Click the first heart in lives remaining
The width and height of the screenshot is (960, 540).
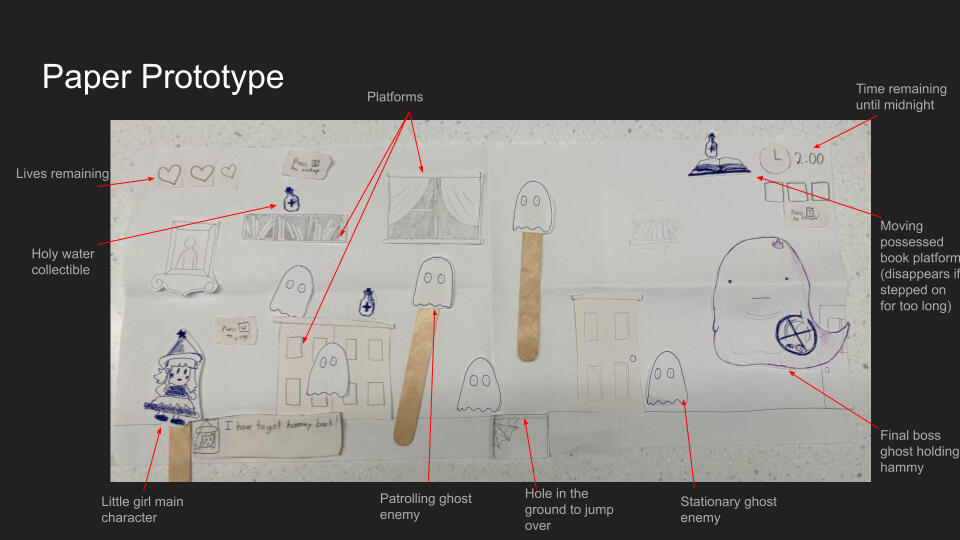tap(171, 174)
